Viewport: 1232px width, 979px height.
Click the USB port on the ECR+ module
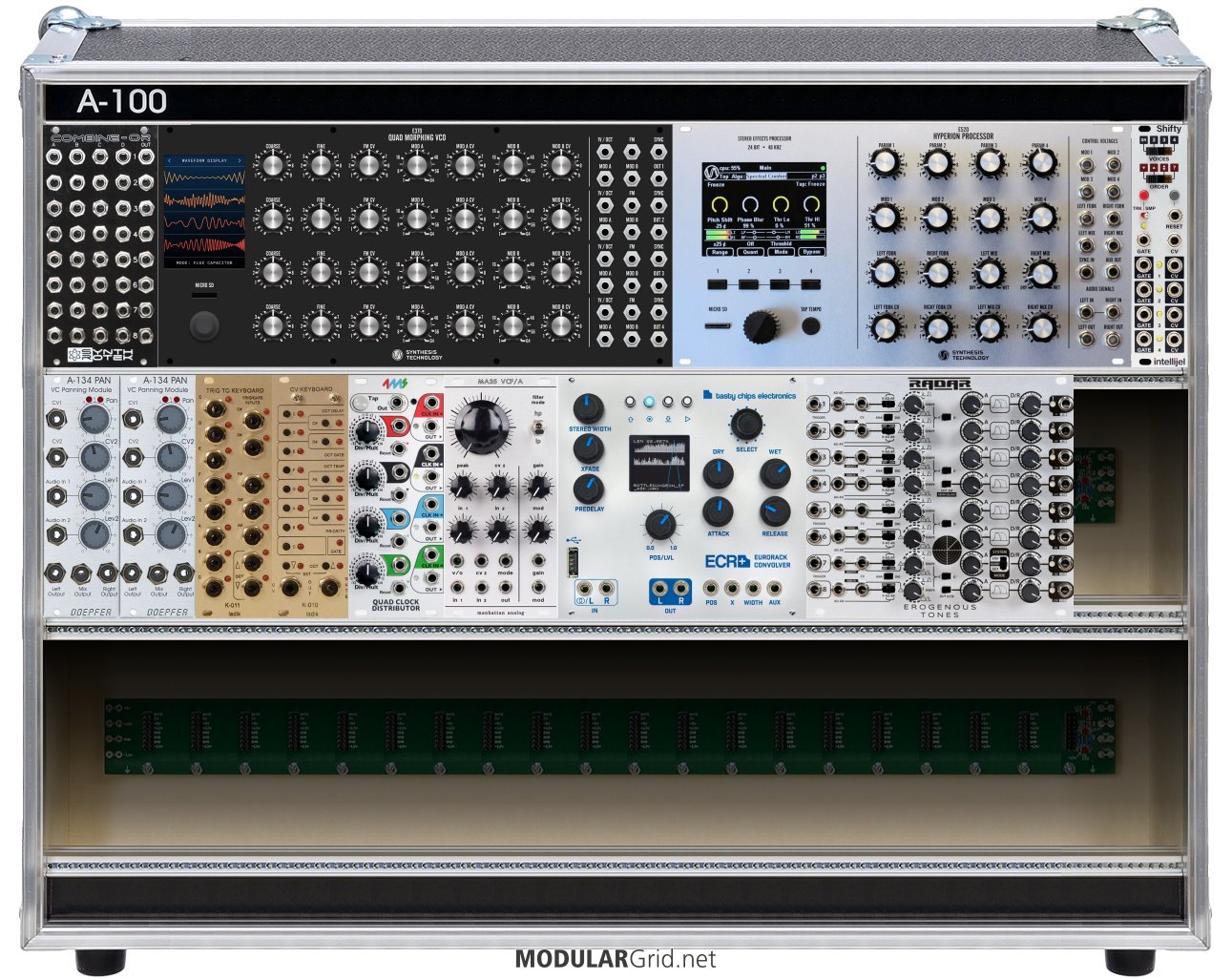coord(572,560)
